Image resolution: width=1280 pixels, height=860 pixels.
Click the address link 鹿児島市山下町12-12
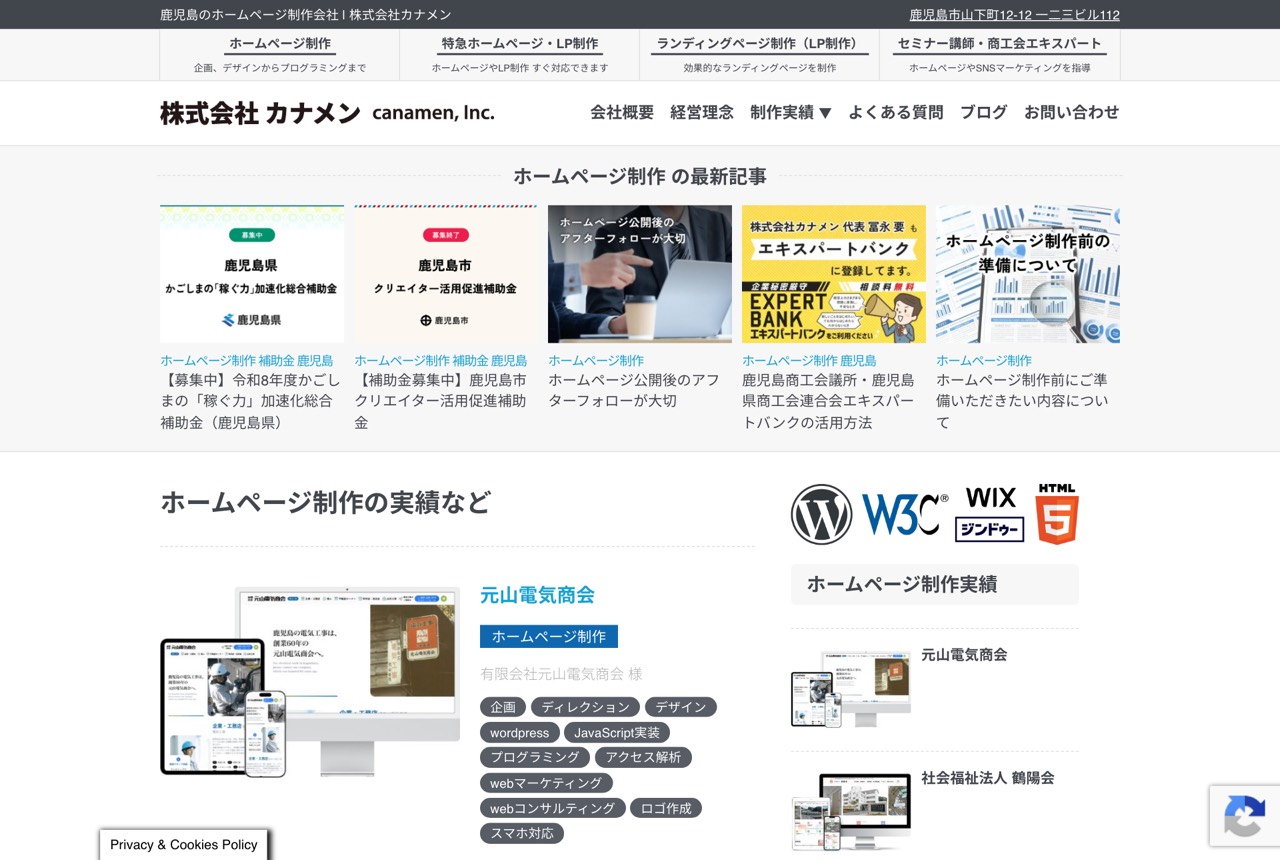(x=1014, y=15)
